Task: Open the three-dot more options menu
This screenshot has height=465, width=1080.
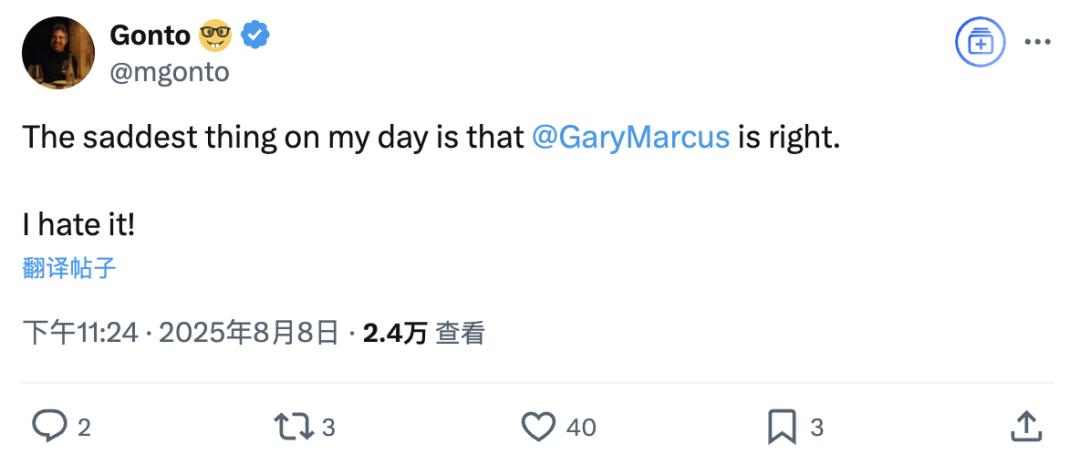Action: pyautogui.click(x=1037, y=42)
